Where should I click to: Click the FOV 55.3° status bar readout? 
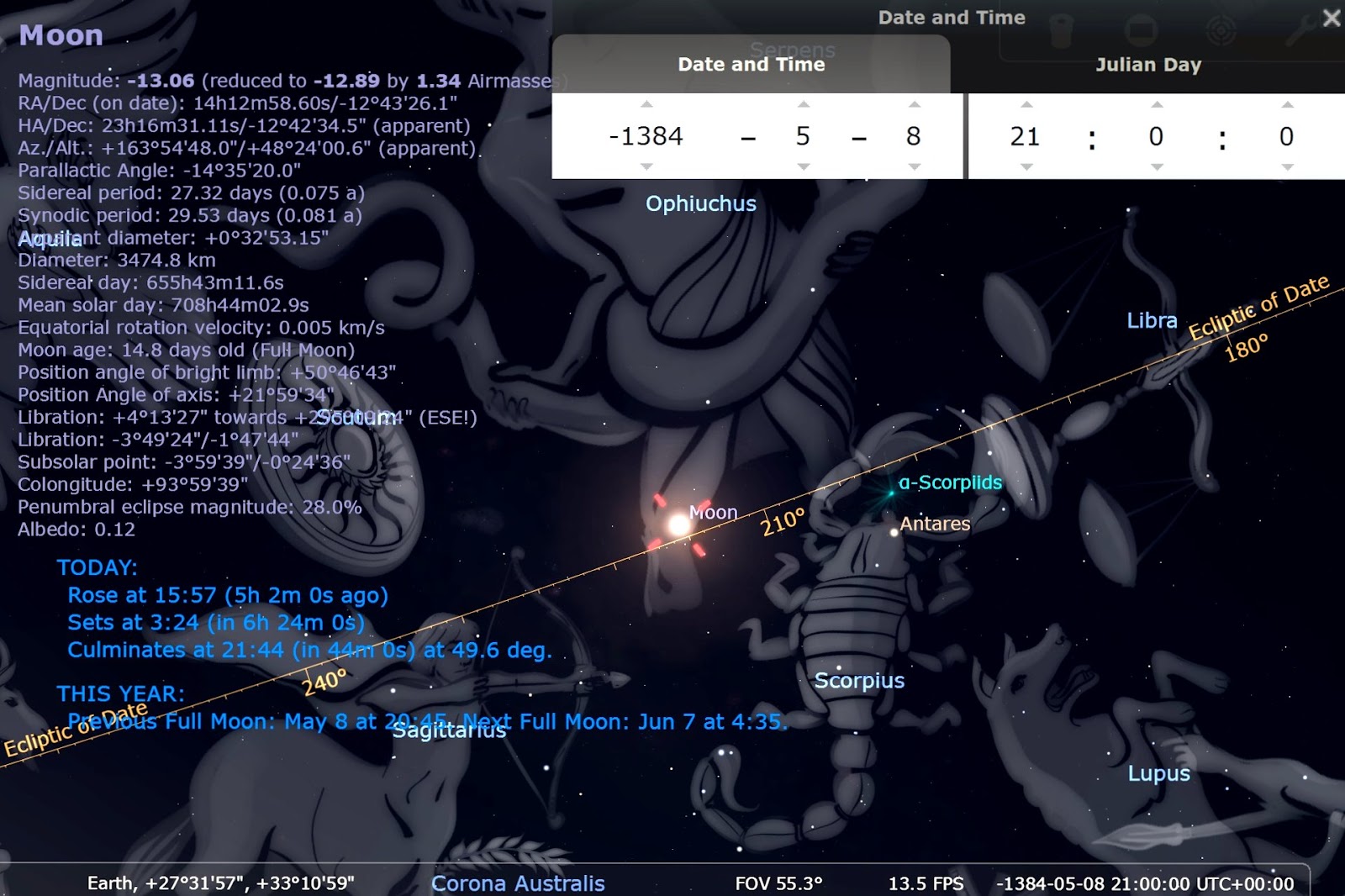778,883
